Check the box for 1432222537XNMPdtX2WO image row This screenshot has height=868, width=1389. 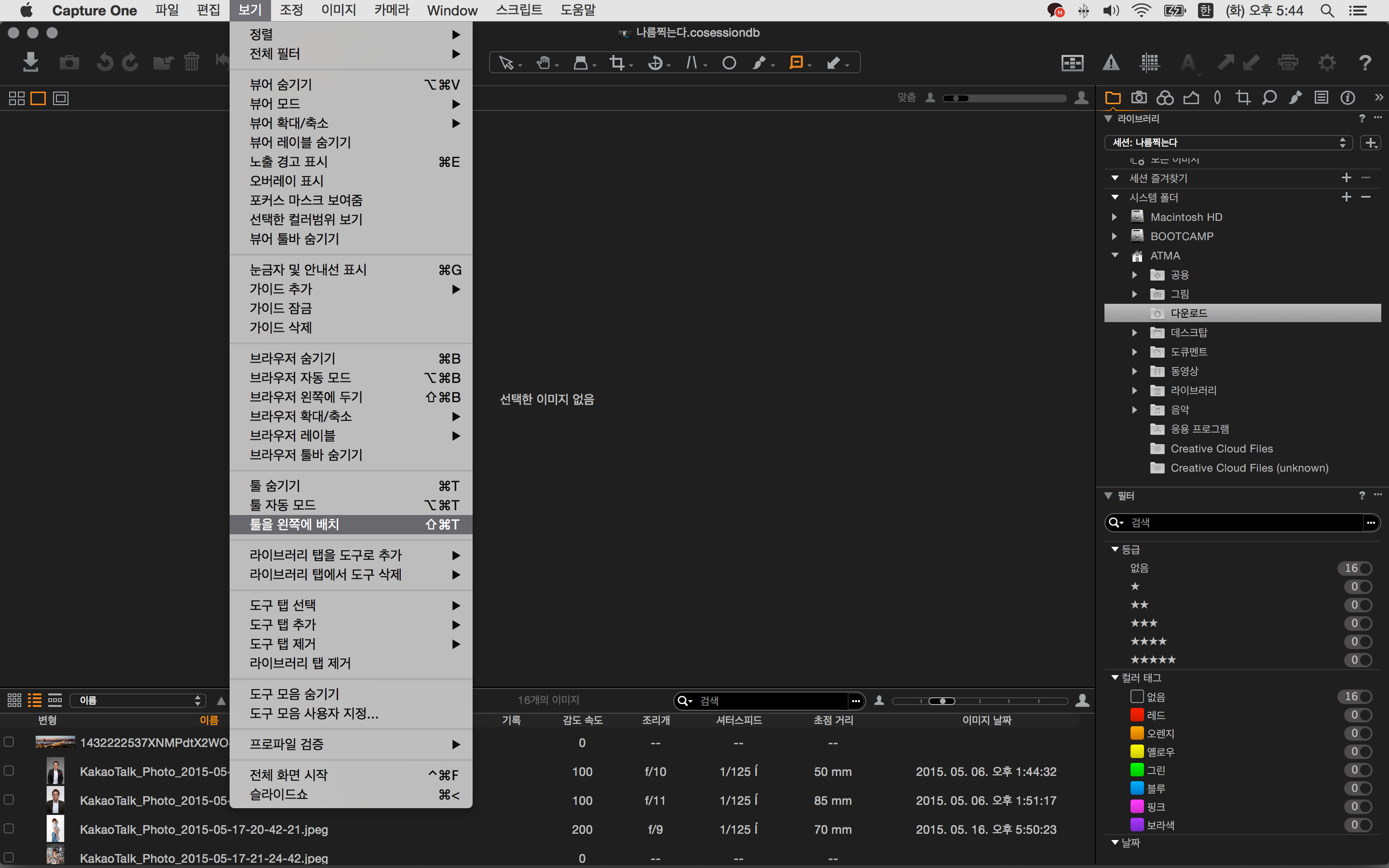click(9, 742)
